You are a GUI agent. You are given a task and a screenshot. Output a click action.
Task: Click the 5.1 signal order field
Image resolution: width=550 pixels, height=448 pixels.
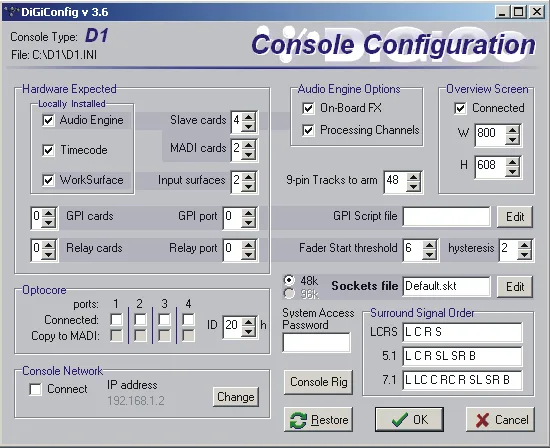(x=462, y=356)
